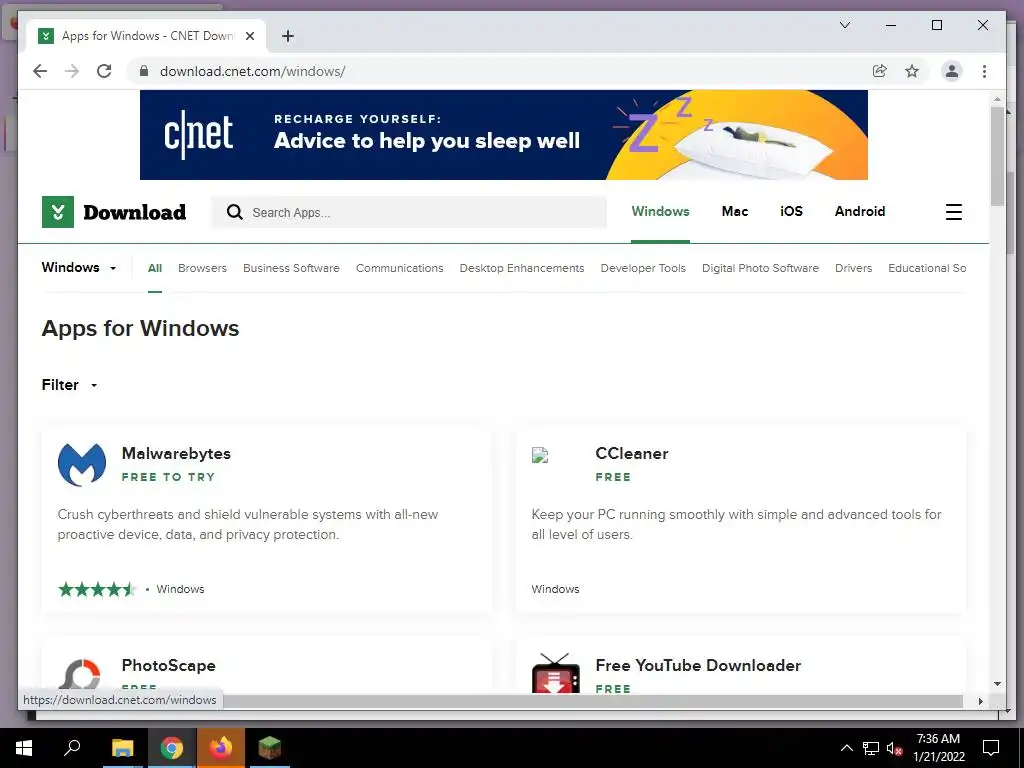This screenshot has height=768, width=1024.
Task: Open the Digital Photo Software category
Action: [760, 268]
